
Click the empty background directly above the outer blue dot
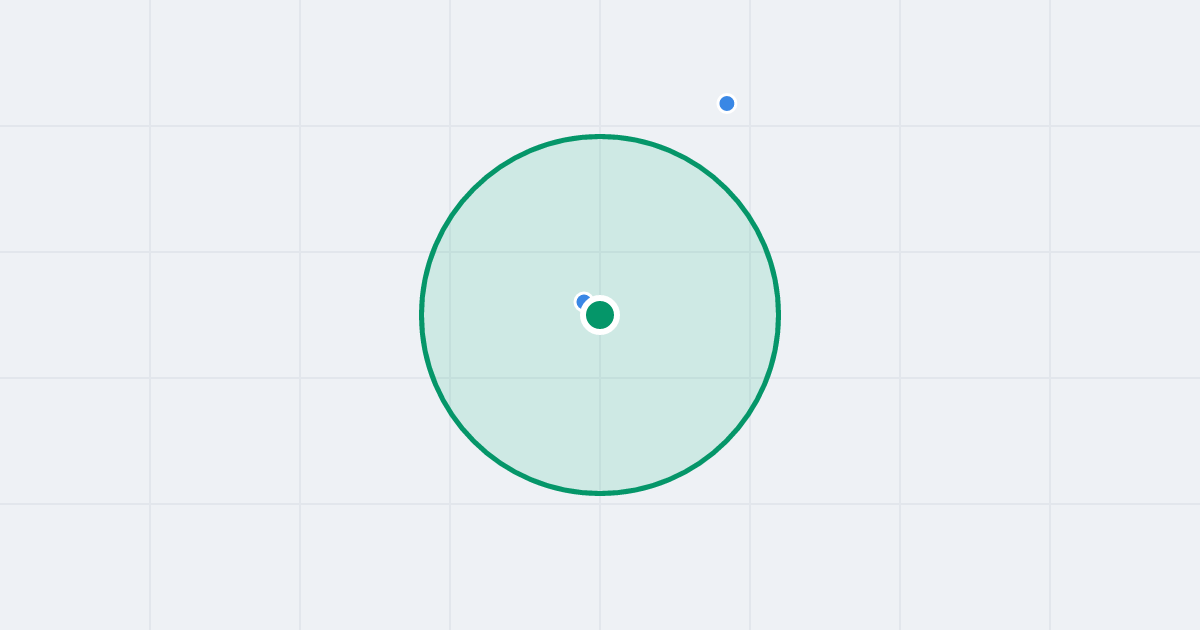pyautogui.click(x=727, y=45)
